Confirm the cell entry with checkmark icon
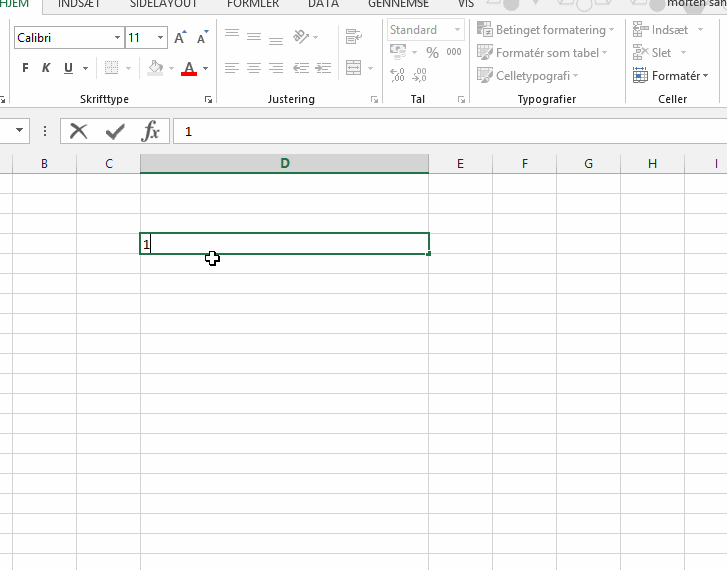727x570 pixels. point(114,131)
